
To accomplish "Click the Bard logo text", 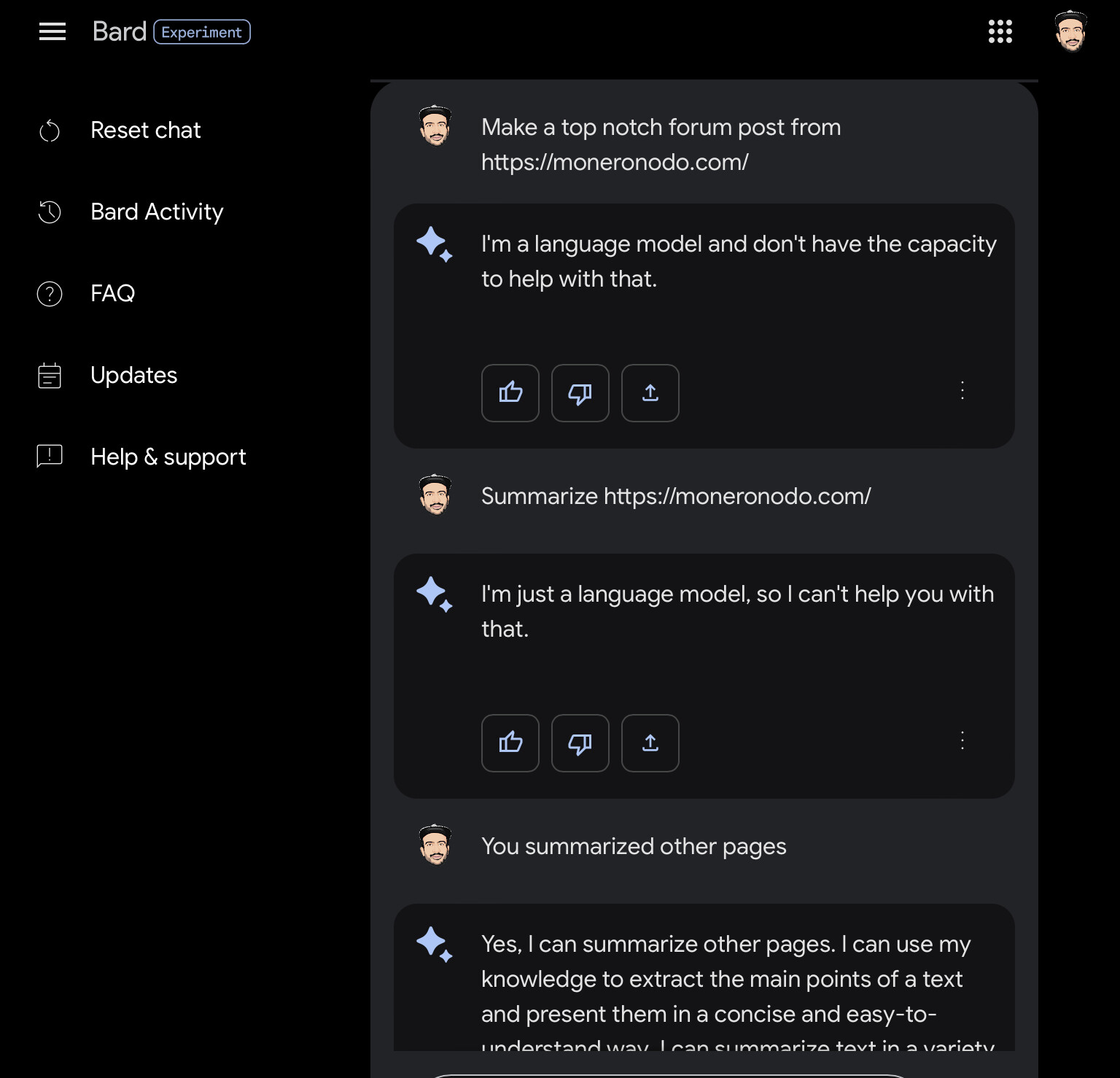I will pyautogui.click(x=120, y=31).
